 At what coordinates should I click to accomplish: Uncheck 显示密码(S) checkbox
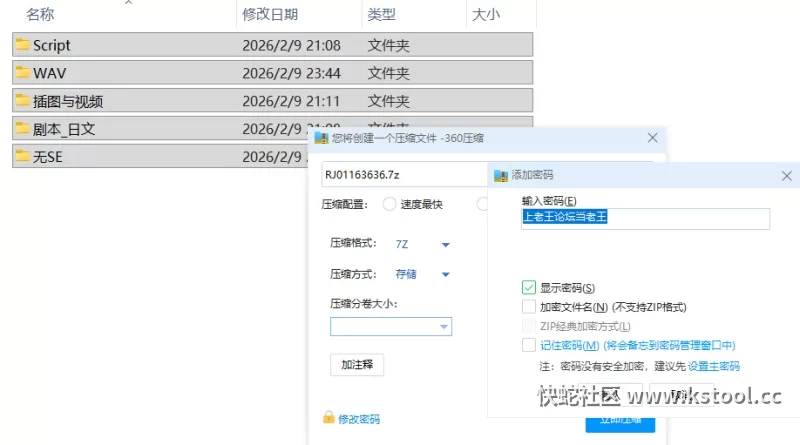tap(529, 288)
